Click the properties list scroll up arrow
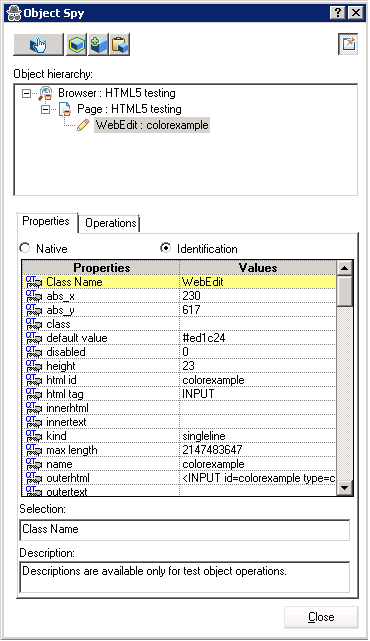 pyautogui.click(x=345, y=268)
